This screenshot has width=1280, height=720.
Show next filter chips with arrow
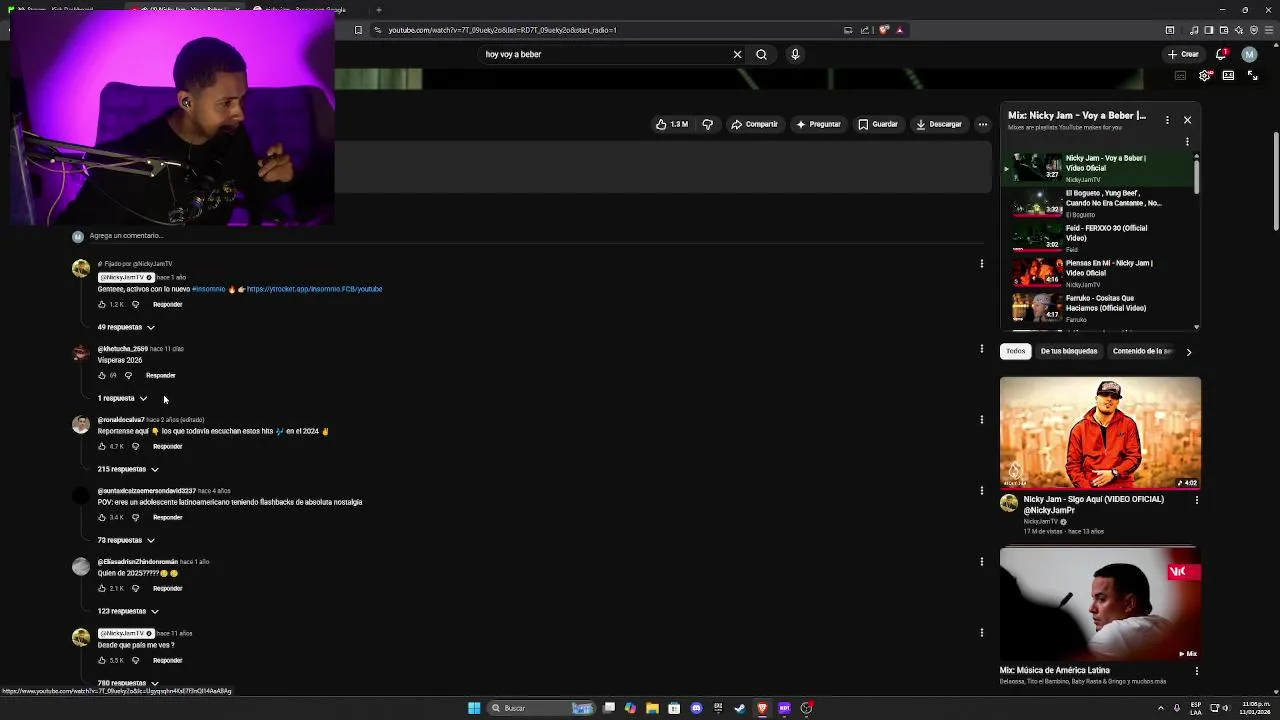(1188, 352)
